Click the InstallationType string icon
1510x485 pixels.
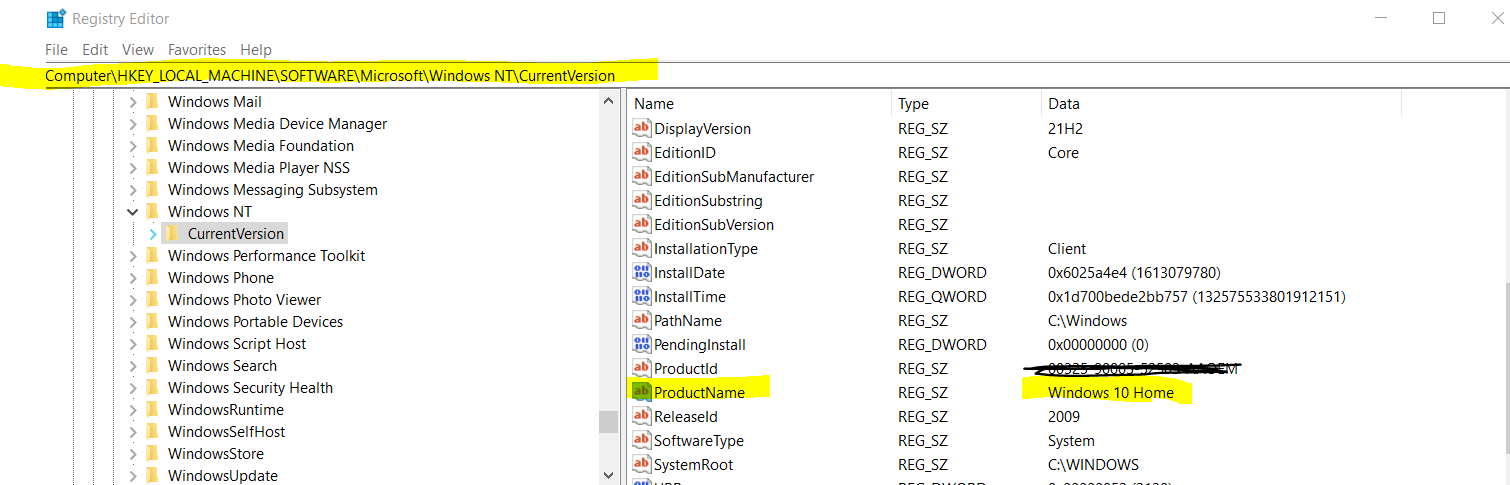(x=642, y=248)
